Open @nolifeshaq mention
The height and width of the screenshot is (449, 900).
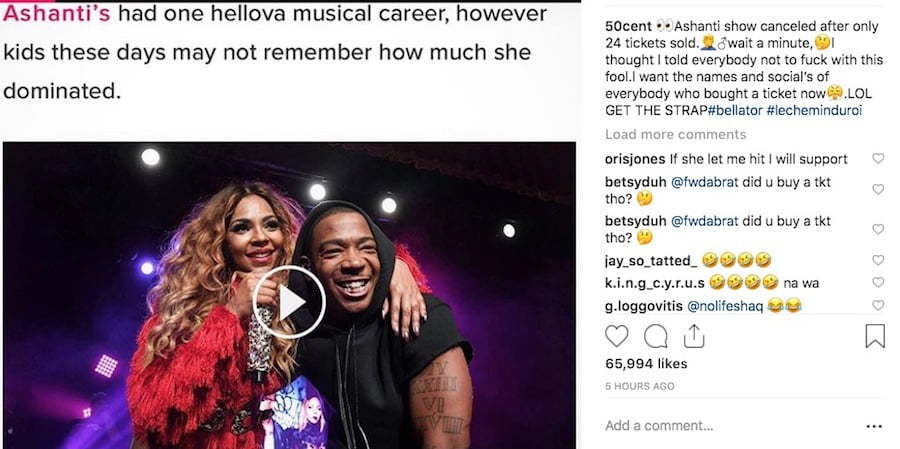point(726,306)
